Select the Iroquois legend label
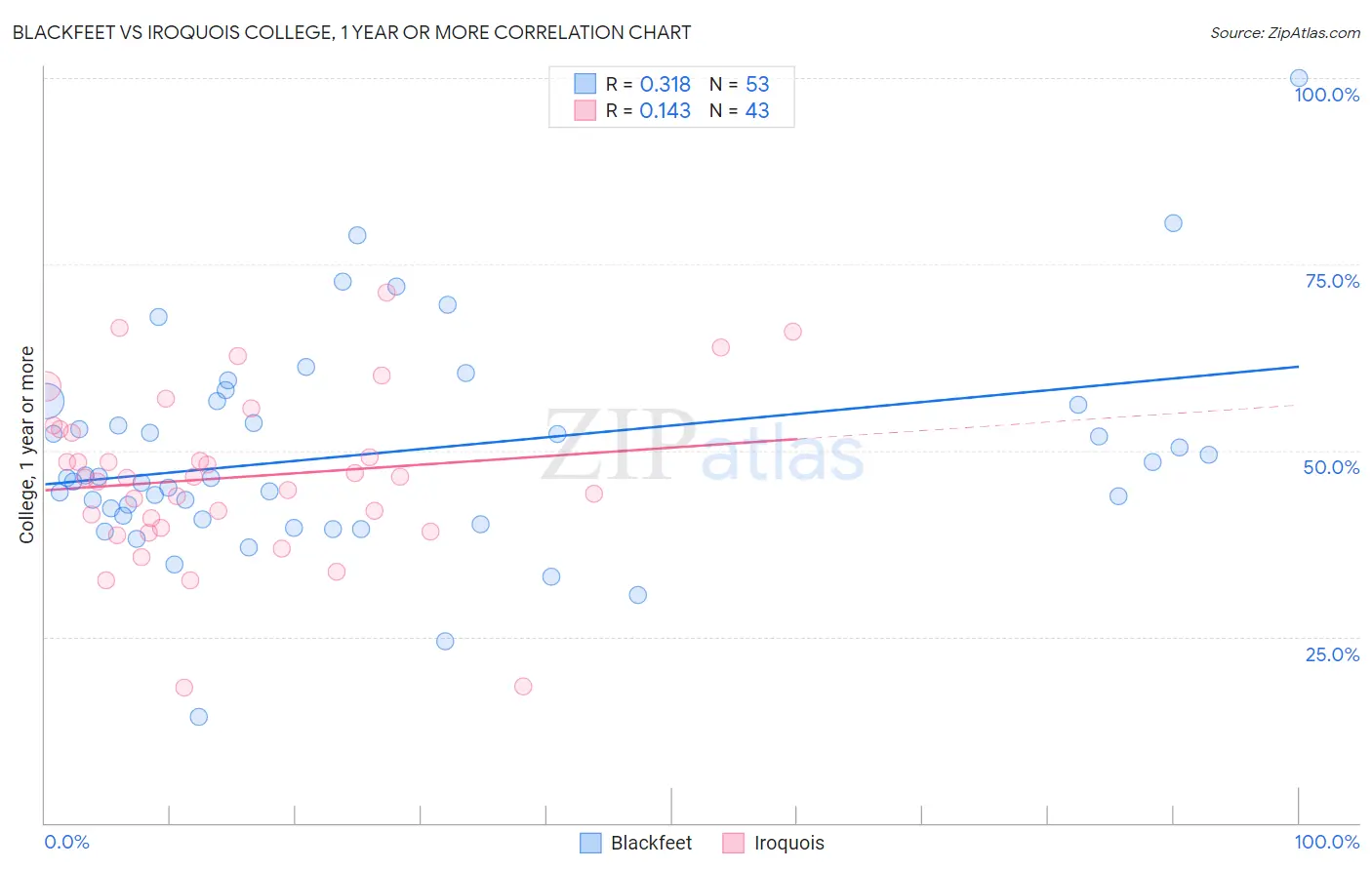The width and height of the screenshot is (1372, 870). [x=788, y=844]
